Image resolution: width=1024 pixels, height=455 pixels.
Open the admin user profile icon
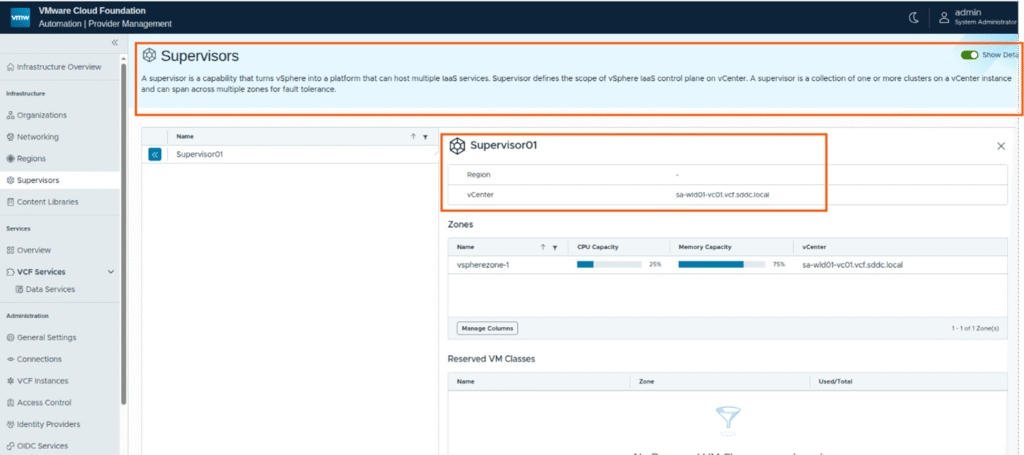click(944, 17)
